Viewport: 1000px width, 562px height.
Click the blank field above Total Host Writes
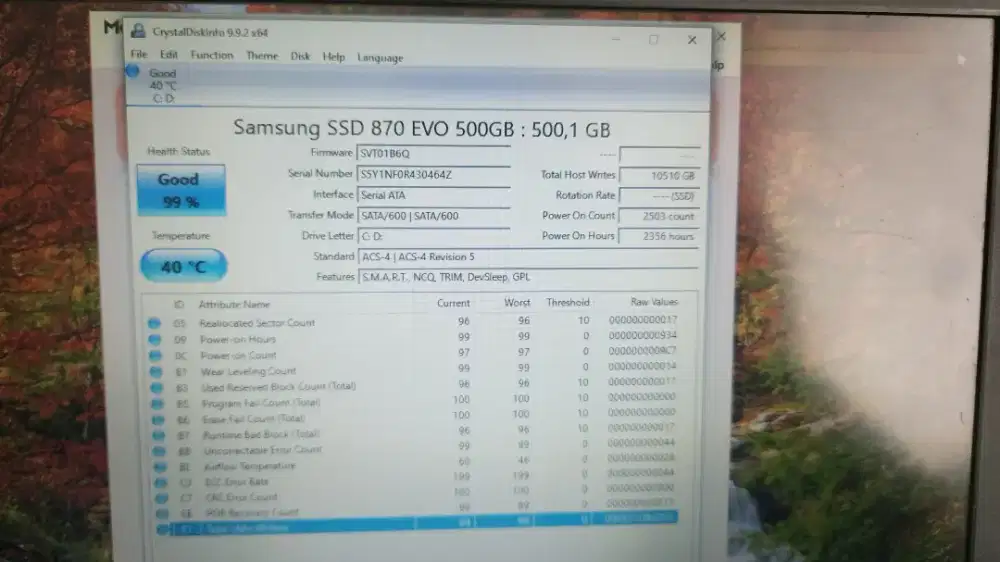pyautogui.click(x=659, y=155)
